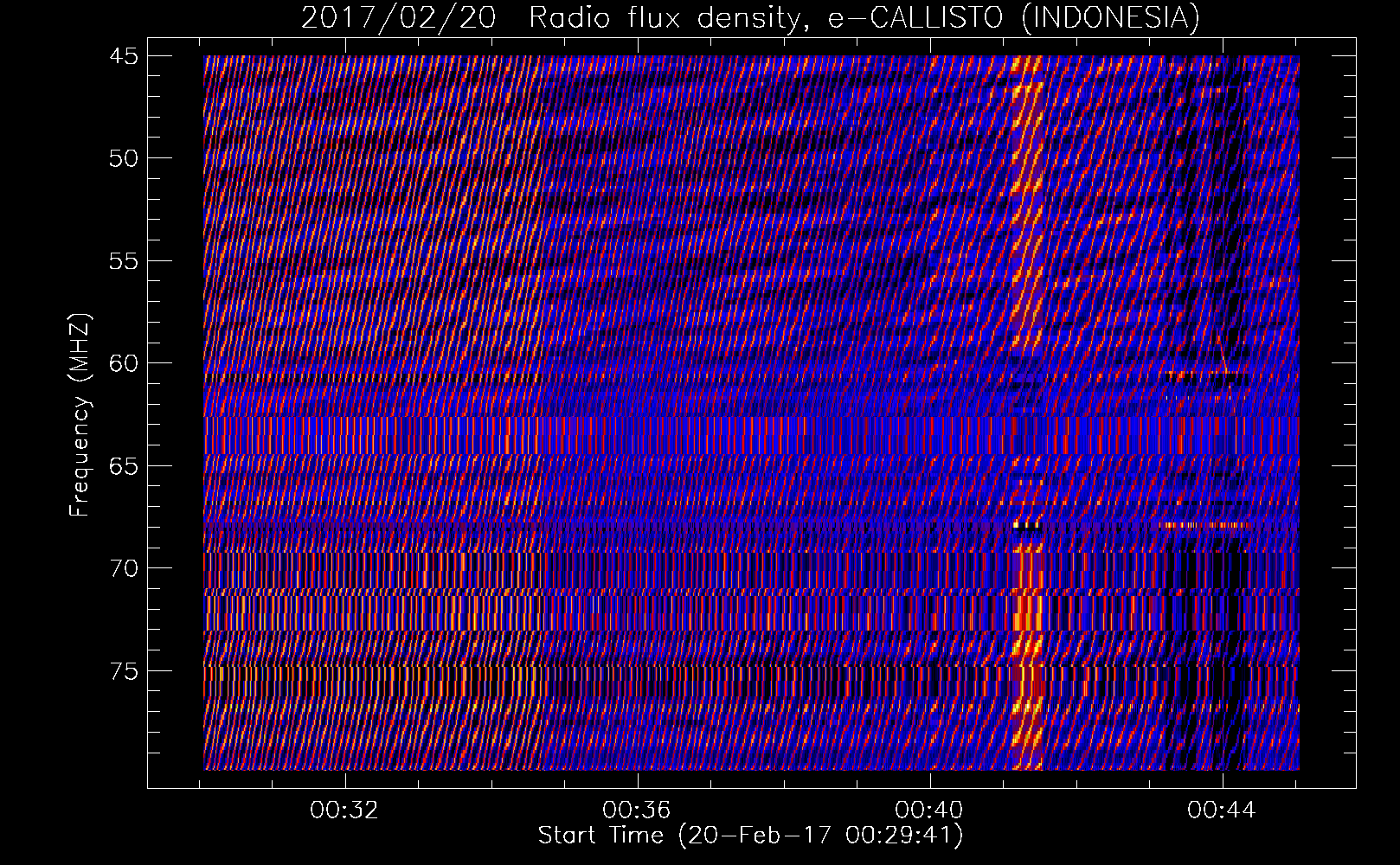Screen dimensions: 1400x865
Task: Click the 'Frequency (MHZ)' axis label
Action: (x=80, y=415)
